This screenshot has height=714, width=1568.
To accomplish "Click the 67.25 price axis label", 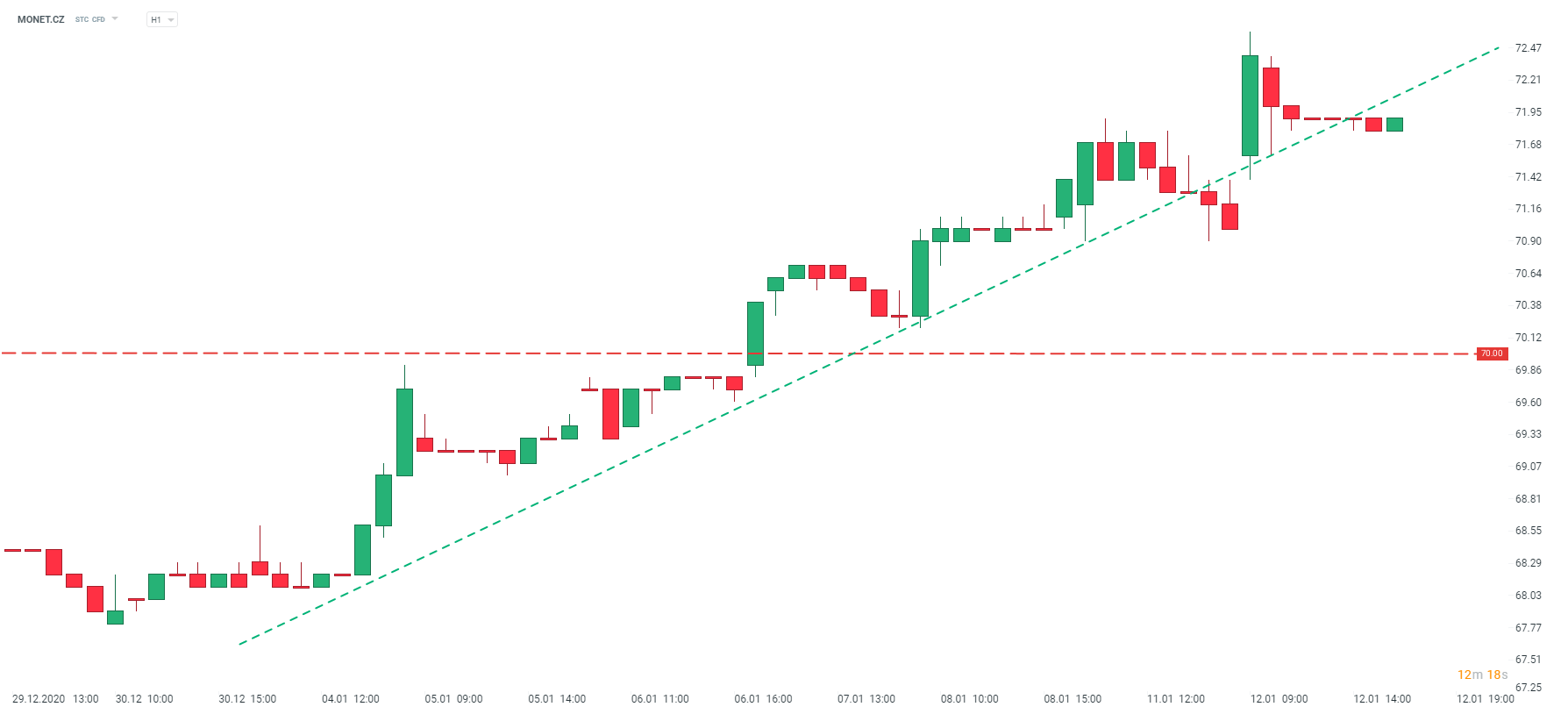I will [1528, 687].
